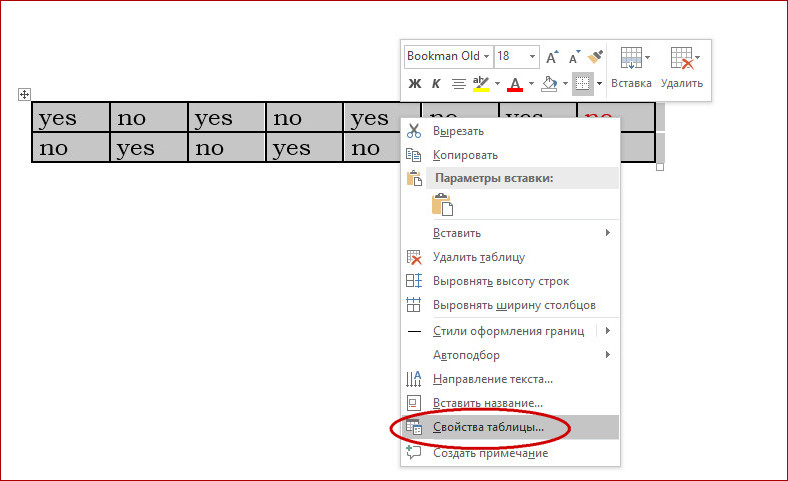Click the table resize handle square
Screen dimensions: 788x481
[660, 167]
